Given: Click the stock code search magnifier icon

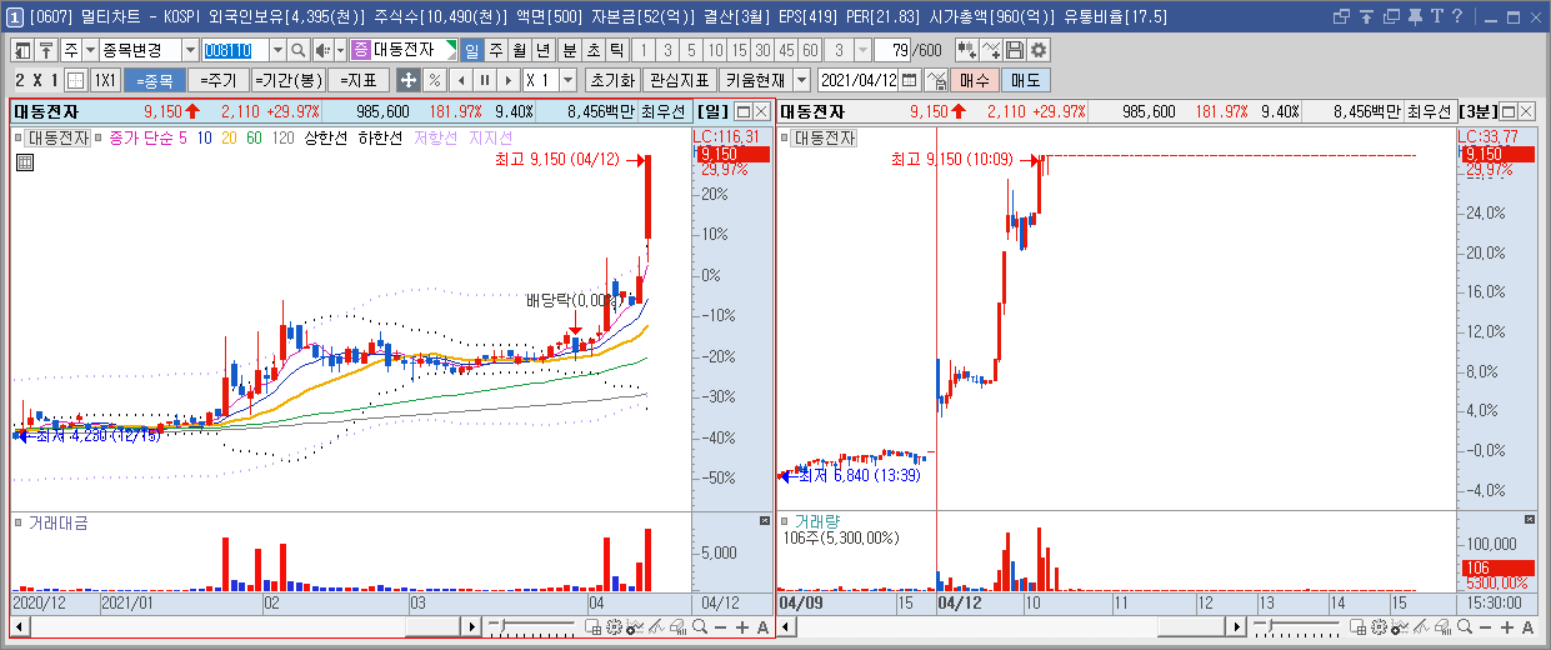Looking at the screenshot, I should (x=297, y=50).
